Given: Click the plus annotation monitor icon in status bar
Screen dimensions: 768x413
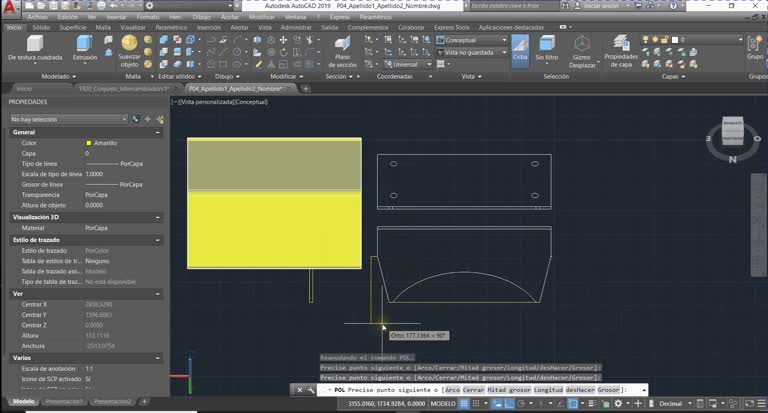Looking at the screenshot, I should click(638, 404).
